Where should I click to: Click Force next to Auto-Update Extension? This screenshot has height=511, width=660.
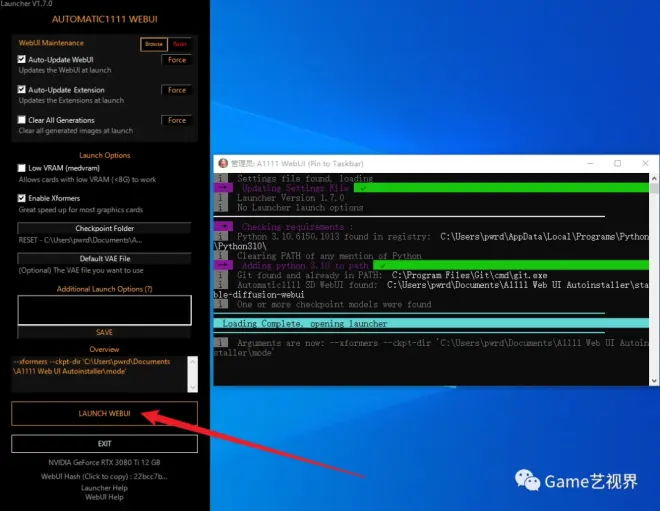pyautogui.click(x=176, y=90)
